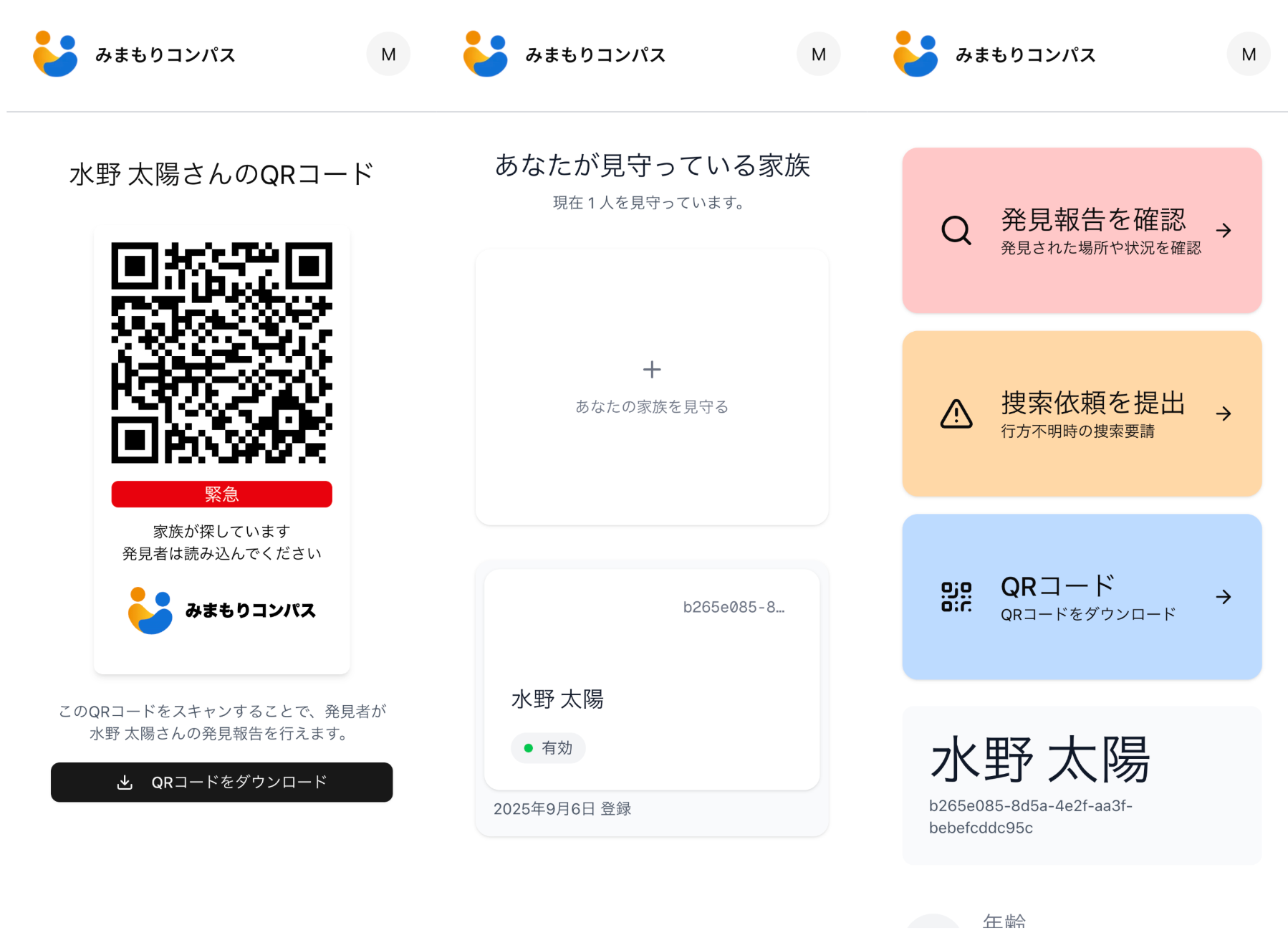The image size is (1288, 933).
Task: Click the truncated ID b265e085-8…
Action: [x=734, y=608]
